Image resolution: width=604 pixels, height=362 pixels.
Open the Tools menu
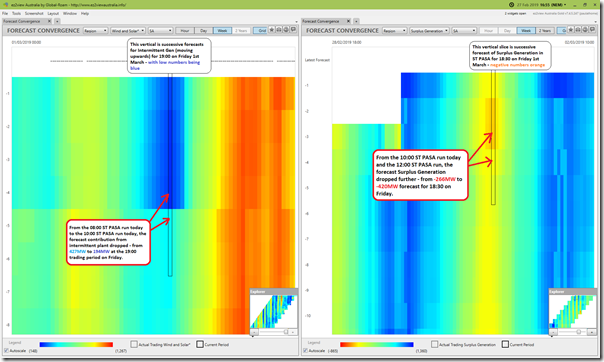(16, 13)
